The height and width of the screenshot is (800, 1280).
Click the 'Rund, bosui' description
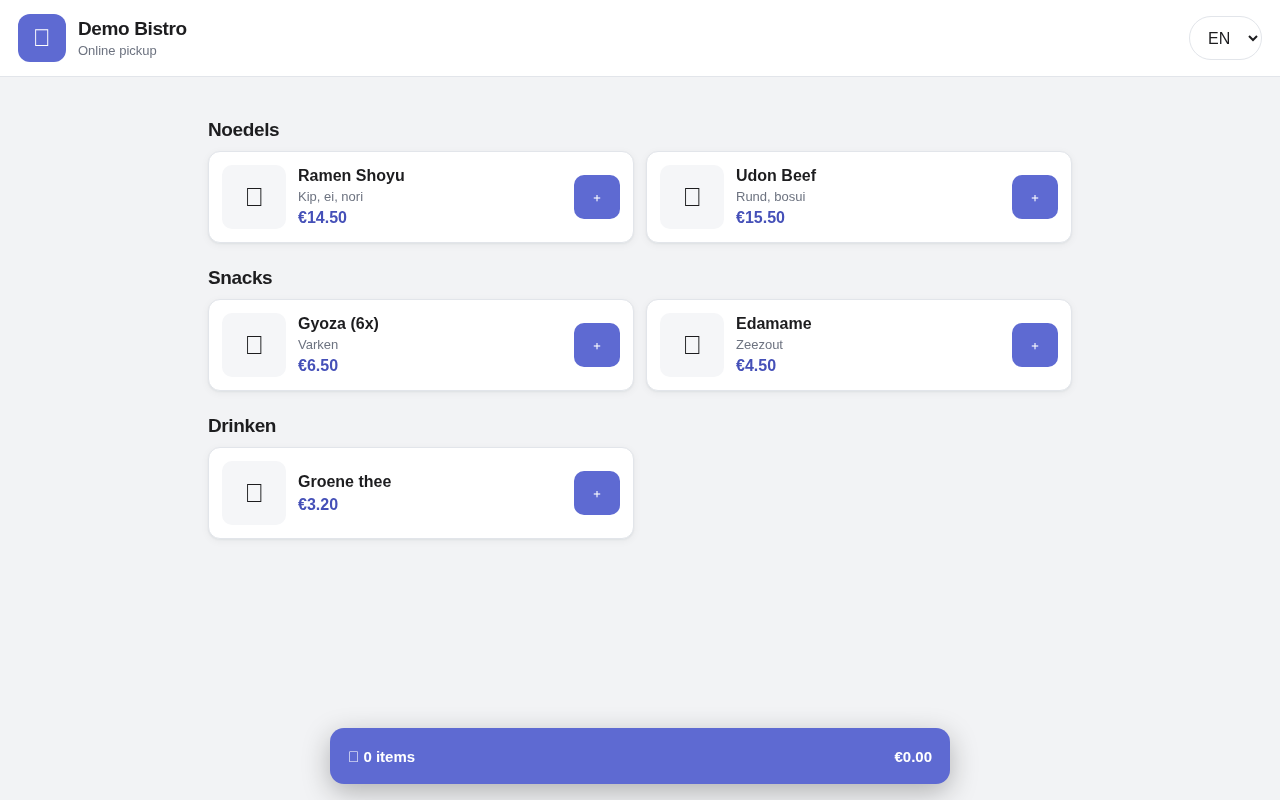[770, 197]
